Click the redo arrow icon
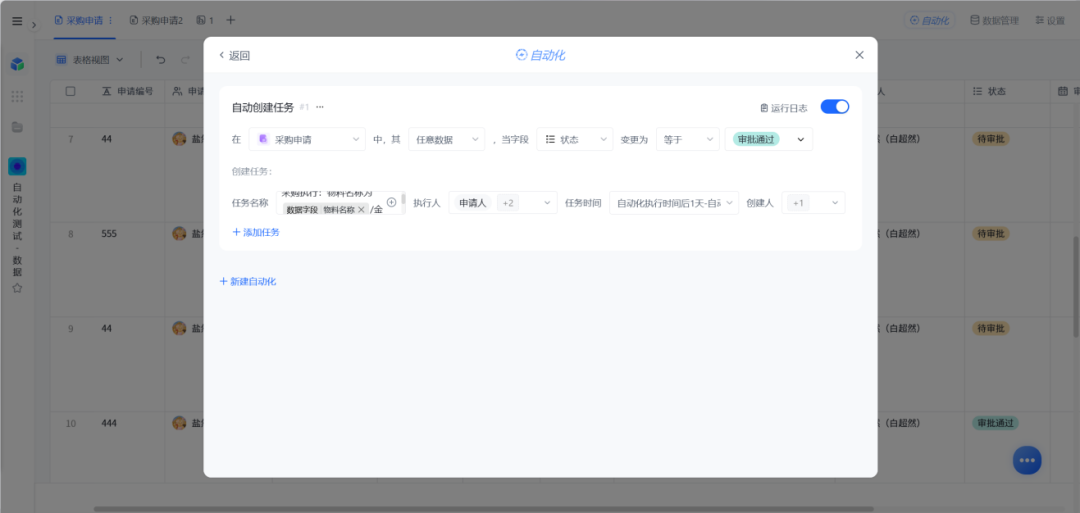 (x=185, y=60)
